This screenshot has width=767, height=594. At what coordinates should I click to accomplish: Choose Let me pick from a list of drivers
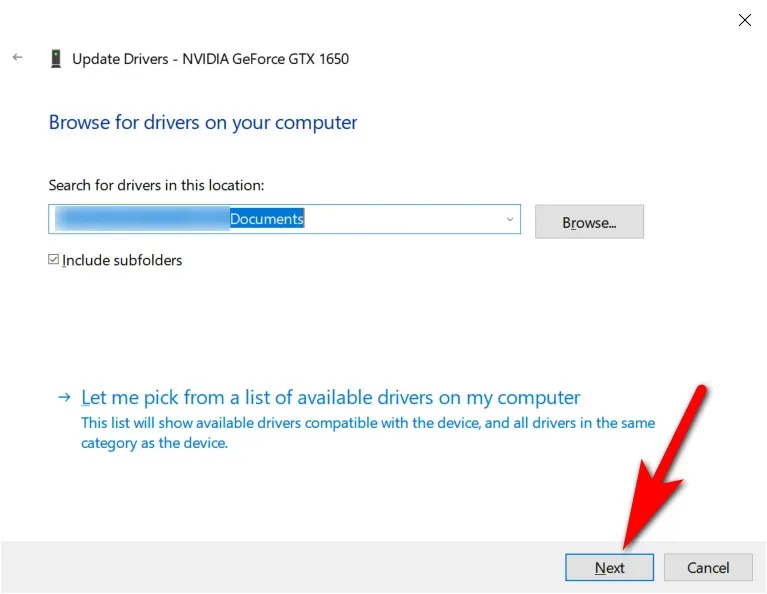click(x=330, y=397)
